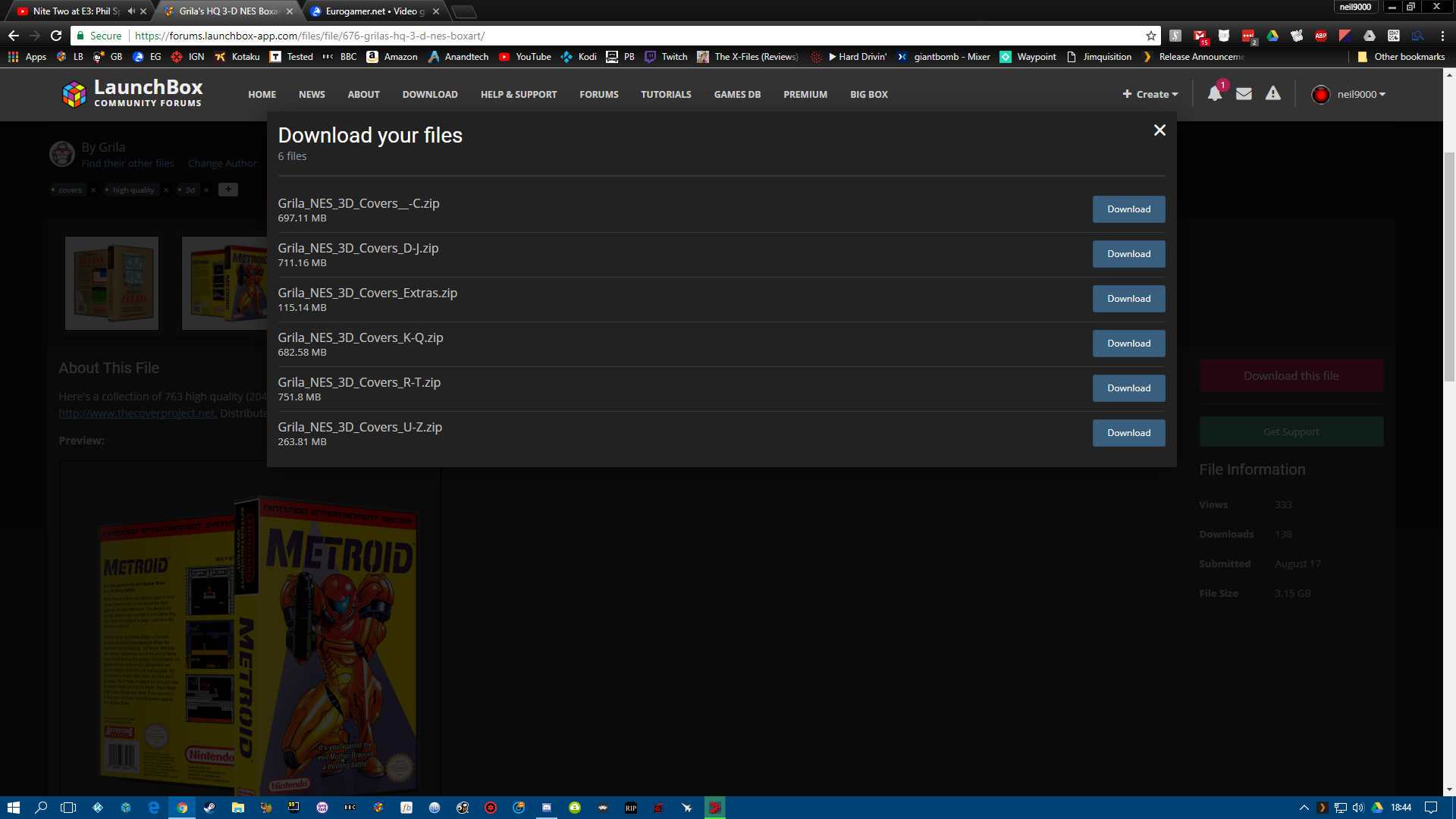Download Grila_NES_3D_Covers_U-Z.zip
Viewport: 1456px width, 819px height.
(1128, 433)
